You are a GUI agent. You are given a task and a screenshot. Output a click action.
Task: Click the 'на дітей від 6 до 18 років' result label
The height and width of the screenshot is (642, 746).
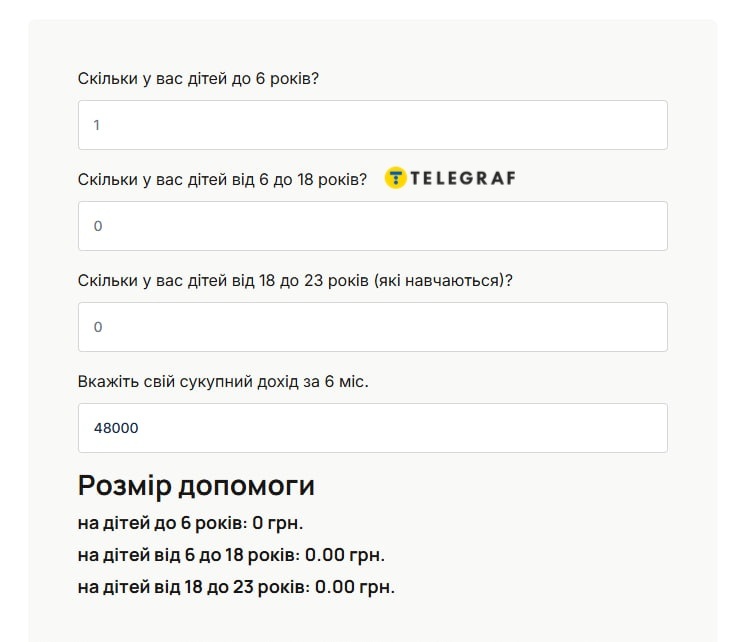click(185, 555)
